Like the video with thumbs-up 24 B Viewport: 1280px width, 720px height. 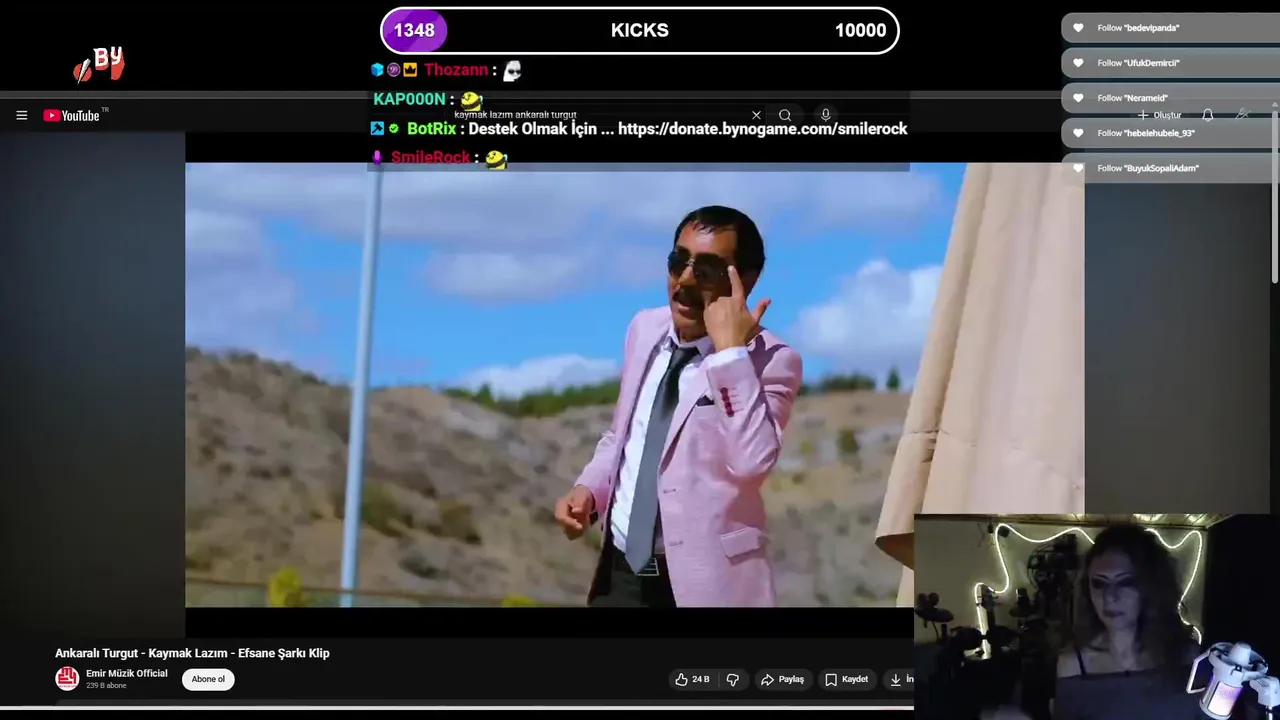[692, 679]
